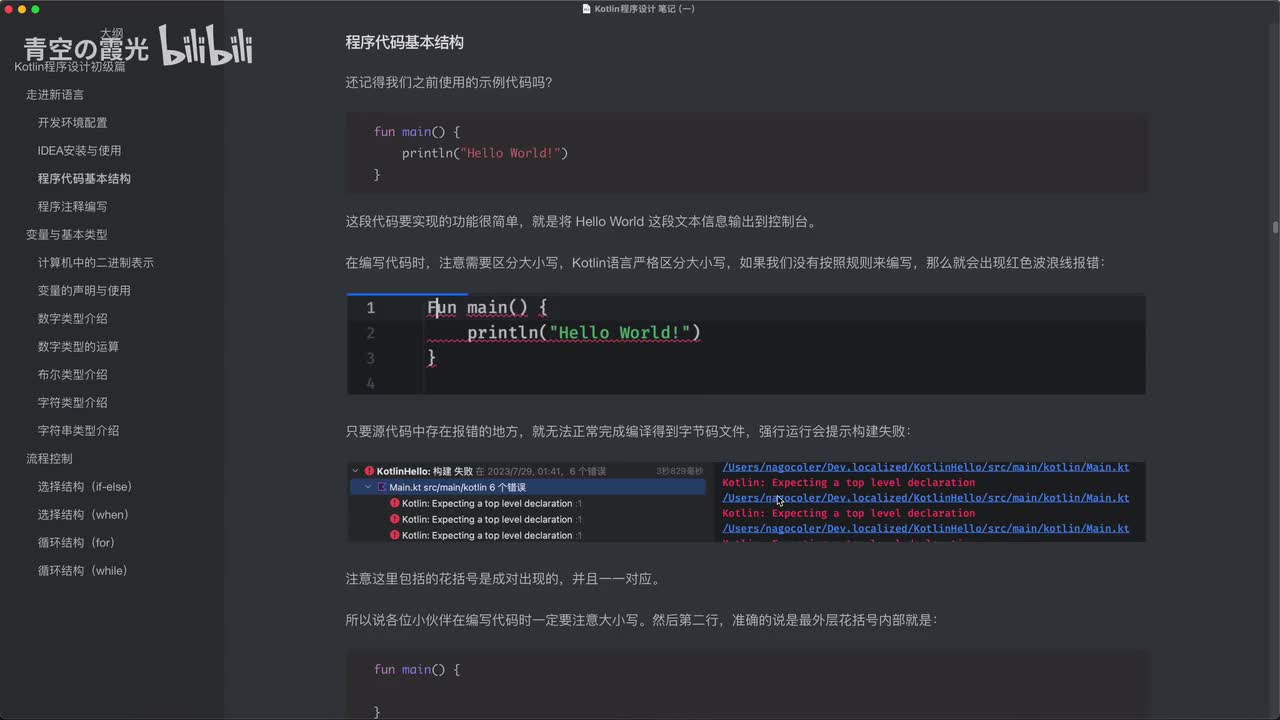Click the yellow minimize window button
1280x720 pixels.
tap(22, 9)
